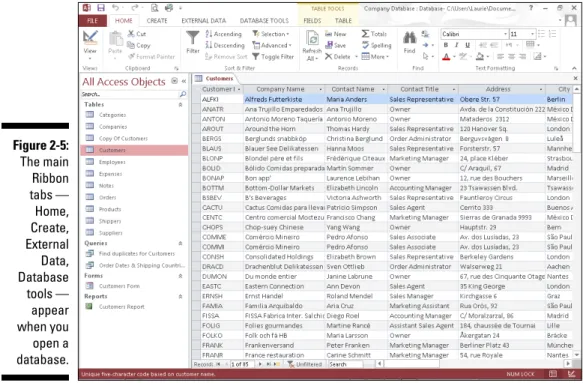This screenshot has width=583, height=383.
Task: Collapse the navigation pane with shutter button
Action: point(184,81)
